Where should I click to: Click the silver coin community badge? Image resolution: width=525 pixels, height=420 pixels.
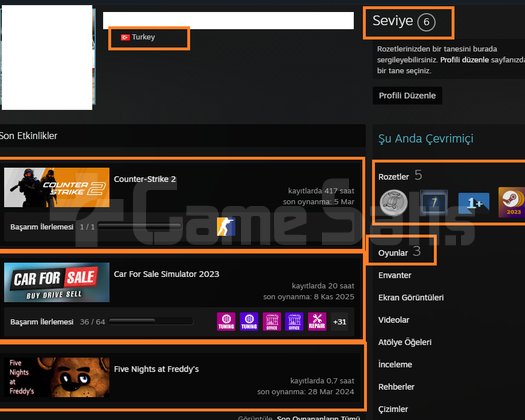pyautogui.click(x=393, y=202)
